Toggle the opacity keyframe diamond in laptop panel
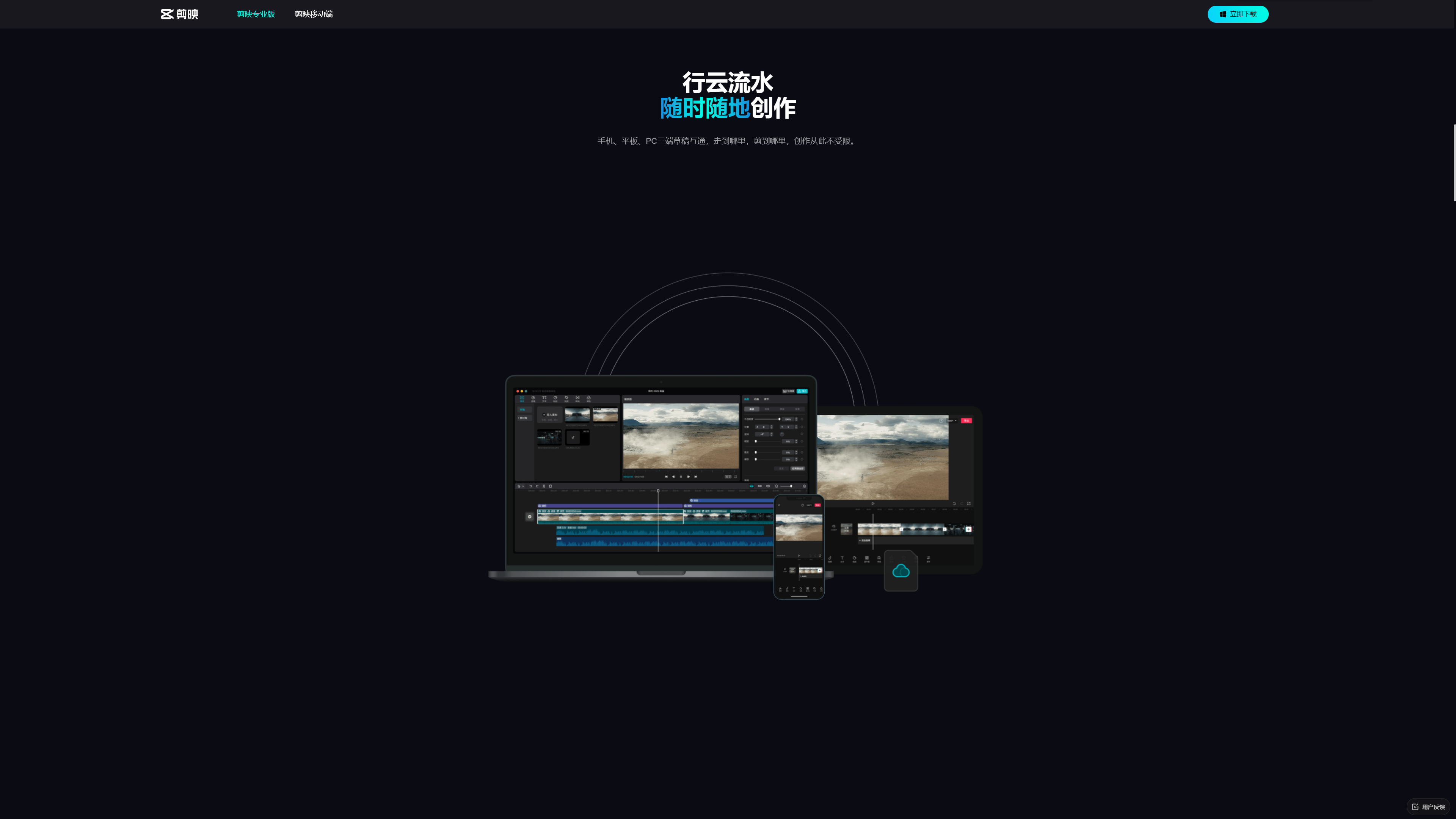The height and width of the screenshot is (819, 1456). tap(802, 419)
